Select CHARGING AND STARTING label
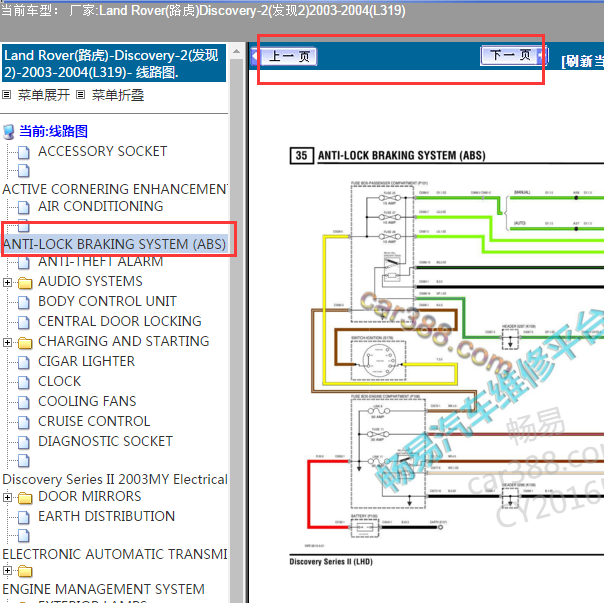Screen dimensions: 604x603 [x=124, y=341]
